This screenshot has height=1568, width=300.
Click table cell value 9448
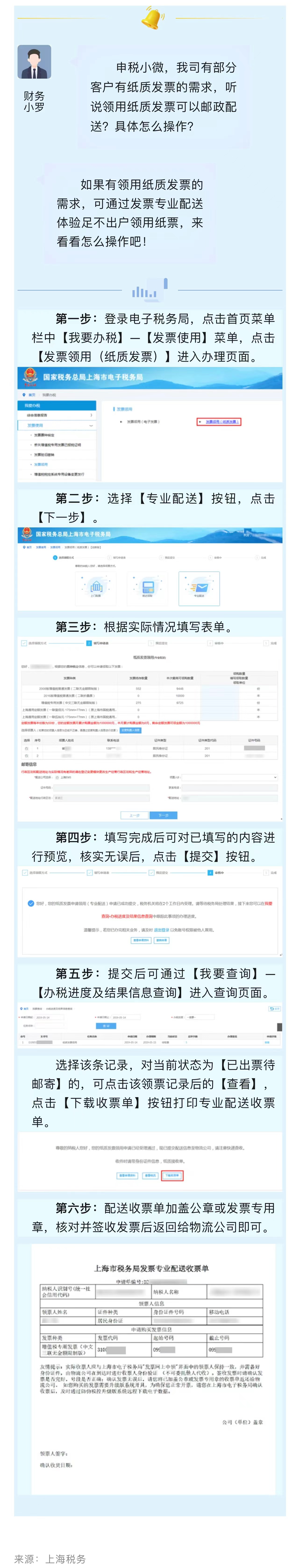[x=180, y=689]
